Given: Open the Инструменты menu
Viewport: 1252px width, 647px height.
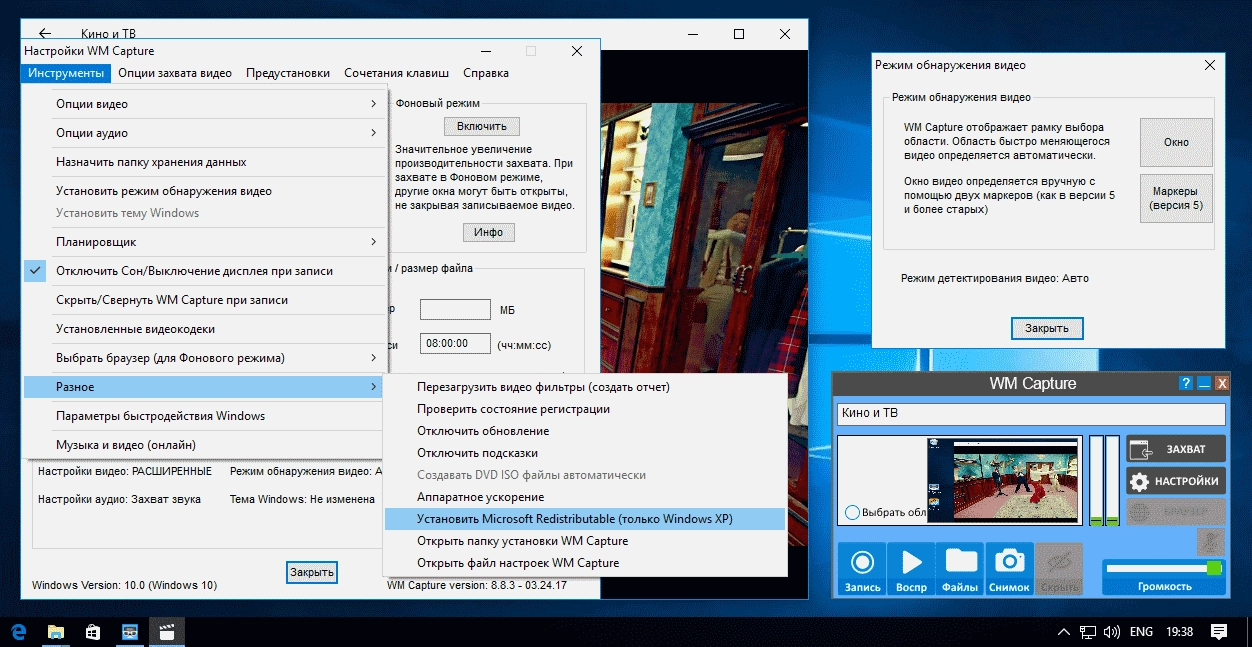Looking at the screenshot, I should (65, 73).
